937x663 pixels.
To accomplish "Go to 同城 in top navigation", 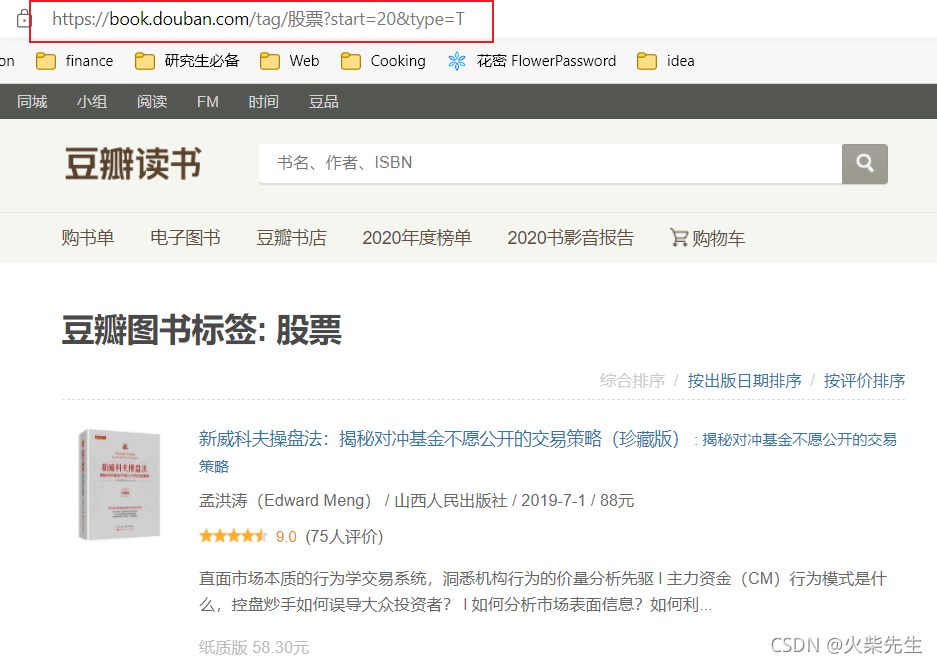I will 32,102.
